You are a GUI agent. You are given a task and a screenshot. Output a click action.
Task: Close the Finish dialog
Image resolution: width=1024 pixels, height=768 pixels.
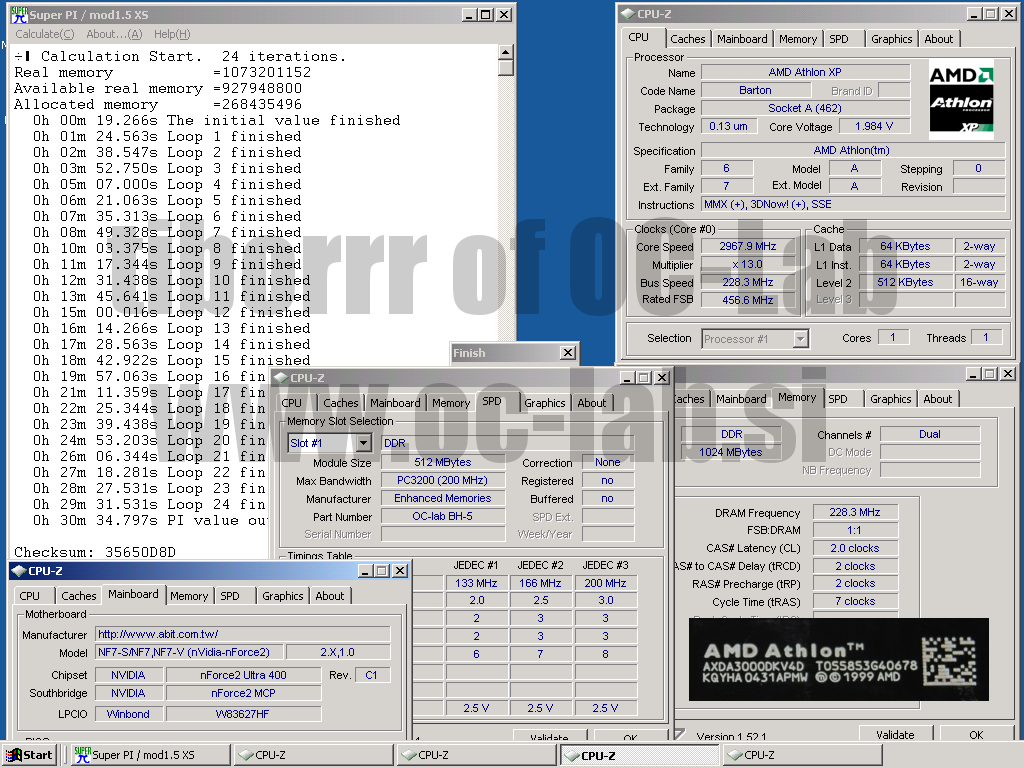568,353
